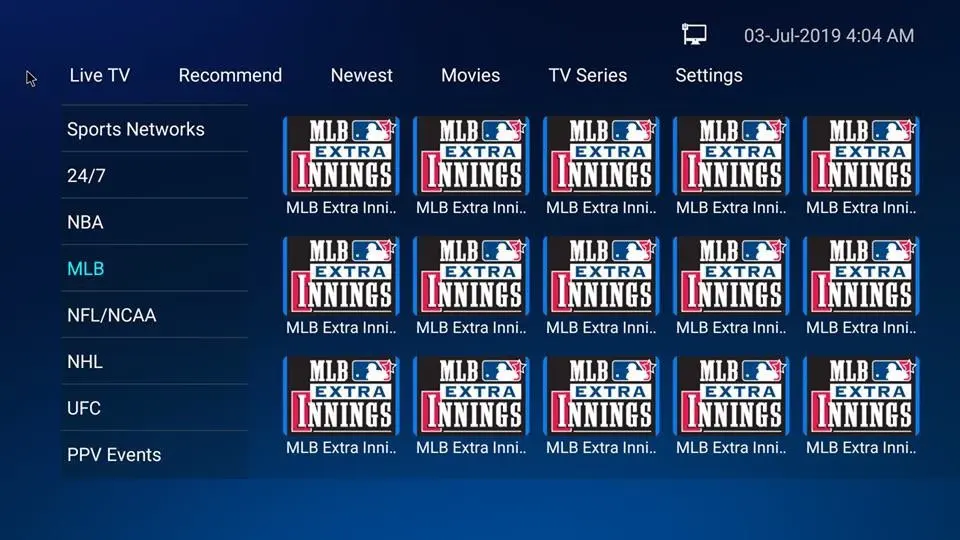Choose the NHL category

155,362
